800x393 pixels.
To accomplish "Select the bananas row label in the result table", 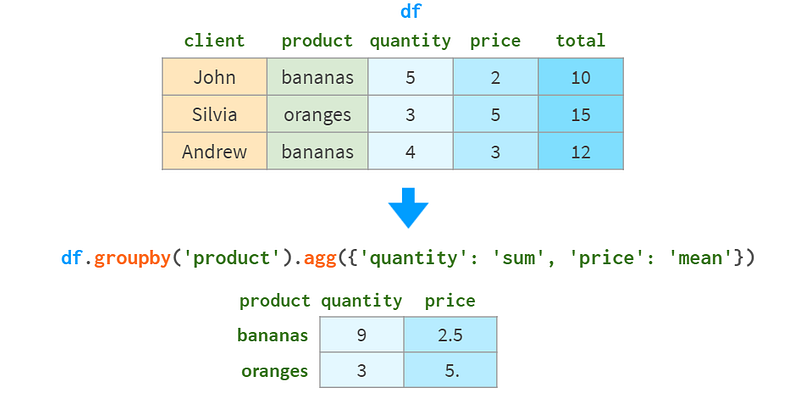I will (273, 335).
